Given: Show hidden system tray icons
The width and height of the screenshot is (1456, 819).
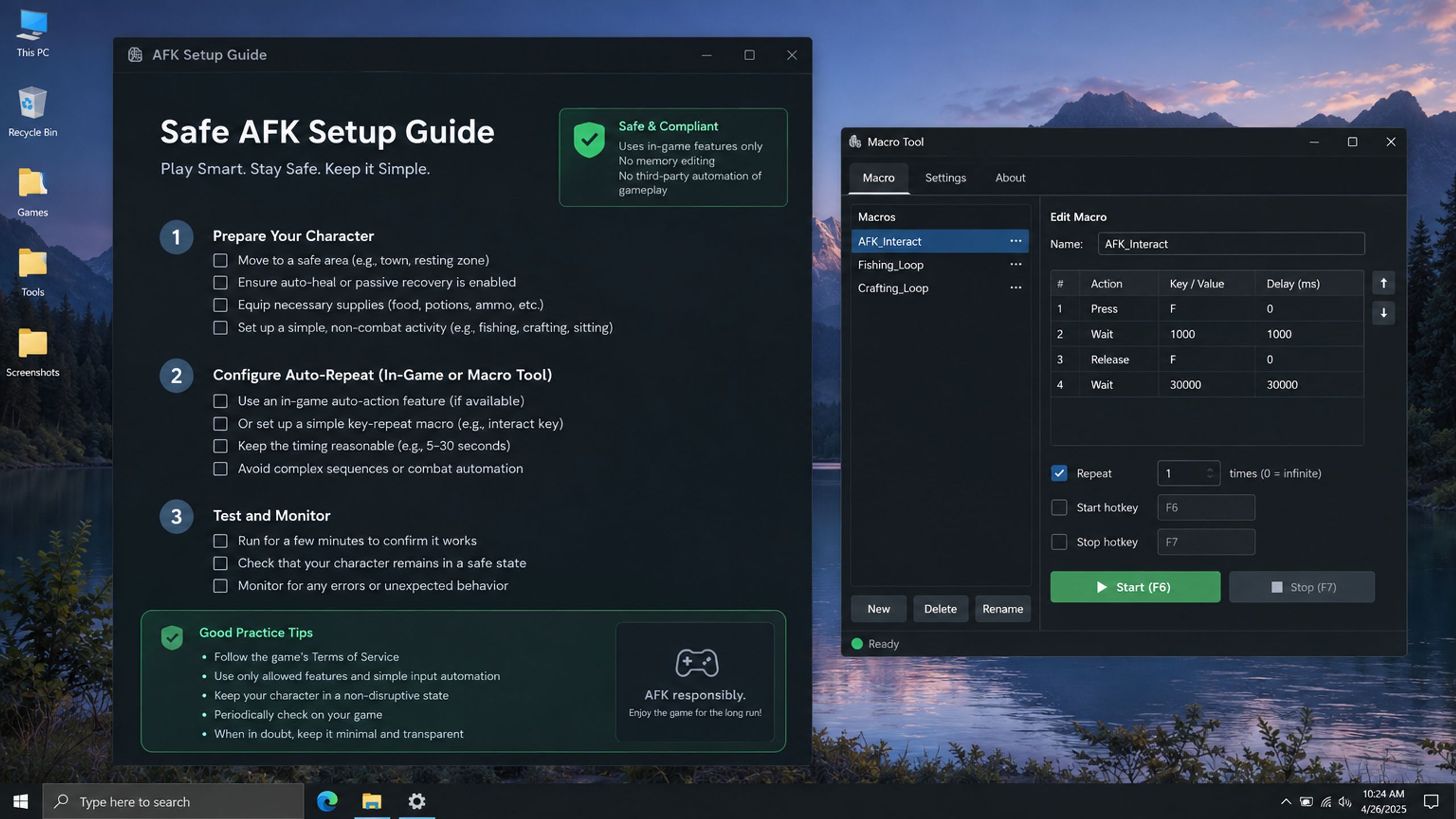Looking at the screenshot, I should (1285, 802).
